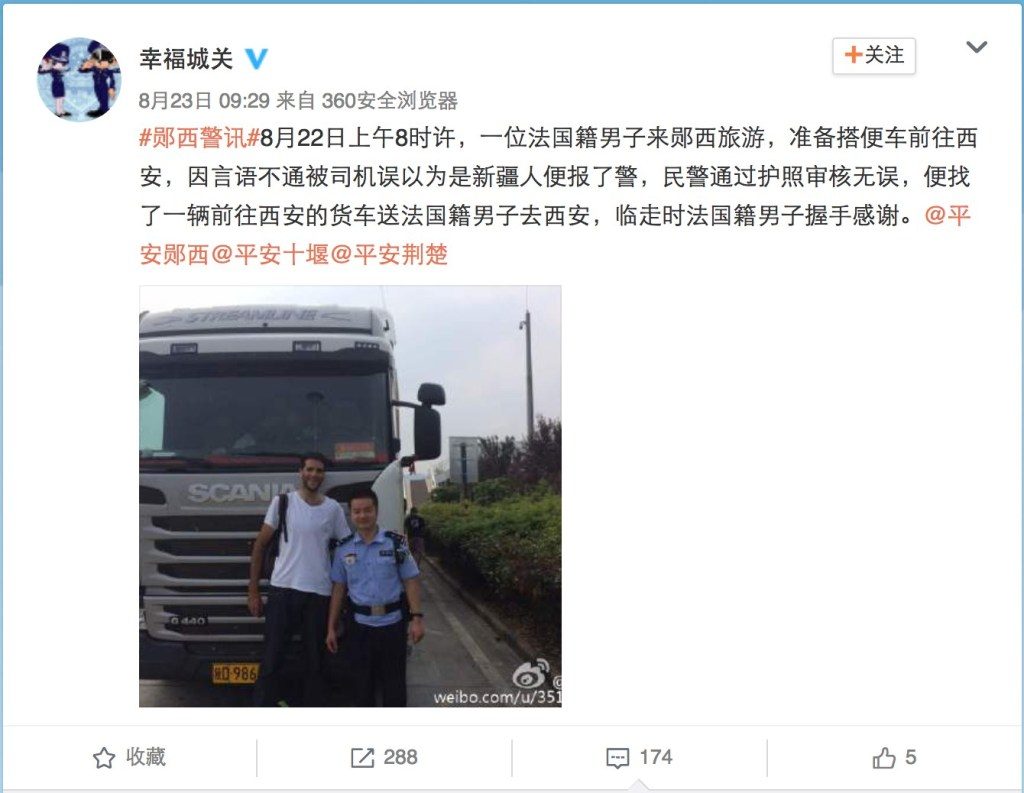Image resolution: width=1024 pixels, height=793 pixels.
Task: Click the star 收藏 favorite icon
Action: (104, 758)
